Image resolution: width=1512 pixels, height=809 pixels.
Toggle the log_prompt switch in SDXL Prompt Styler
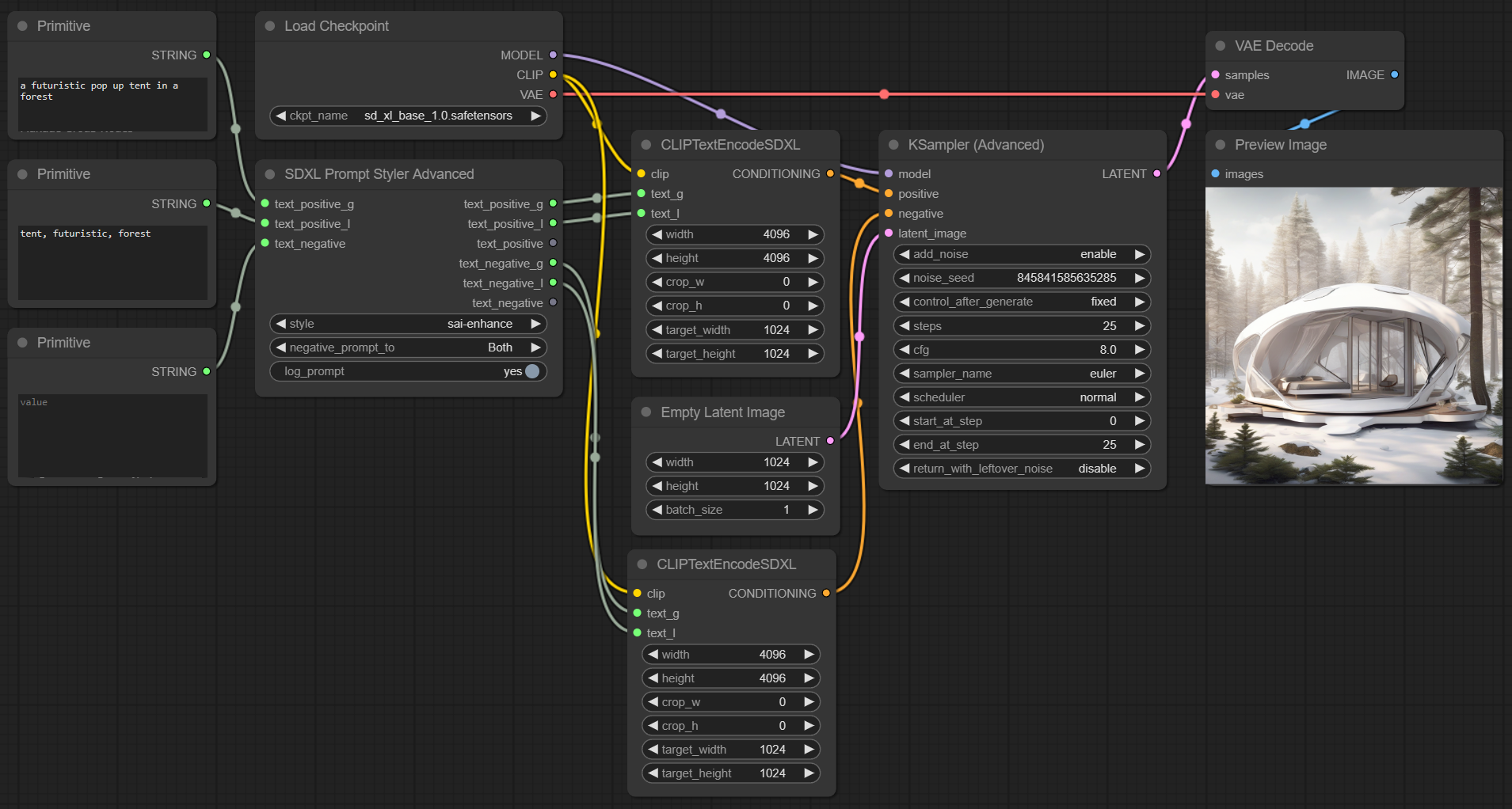coord(531,371)
